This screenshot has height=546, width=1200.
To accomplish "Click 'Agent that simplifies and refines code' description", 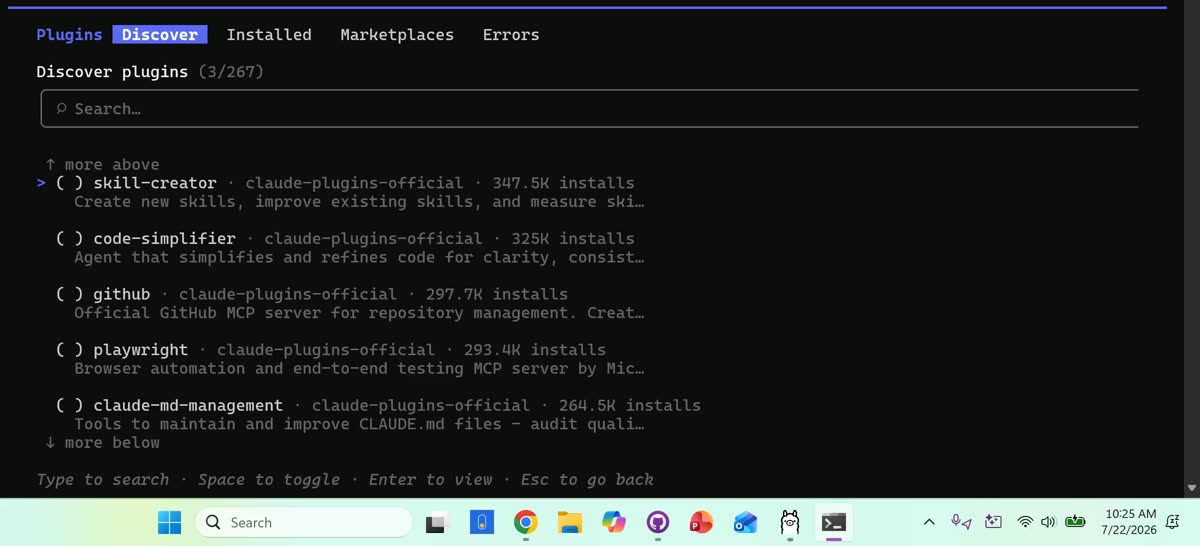I will tap(359, 257).
